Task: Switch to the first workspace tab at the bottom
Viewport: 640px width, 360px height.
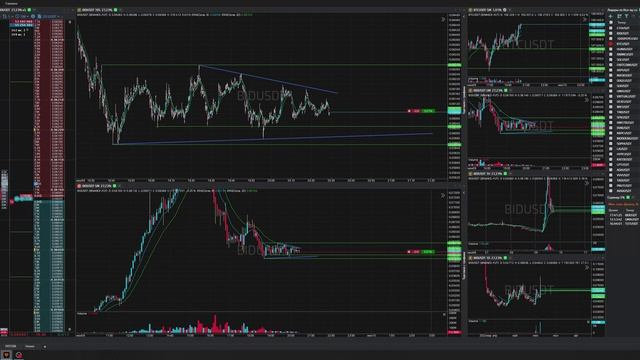Action: 11,347
